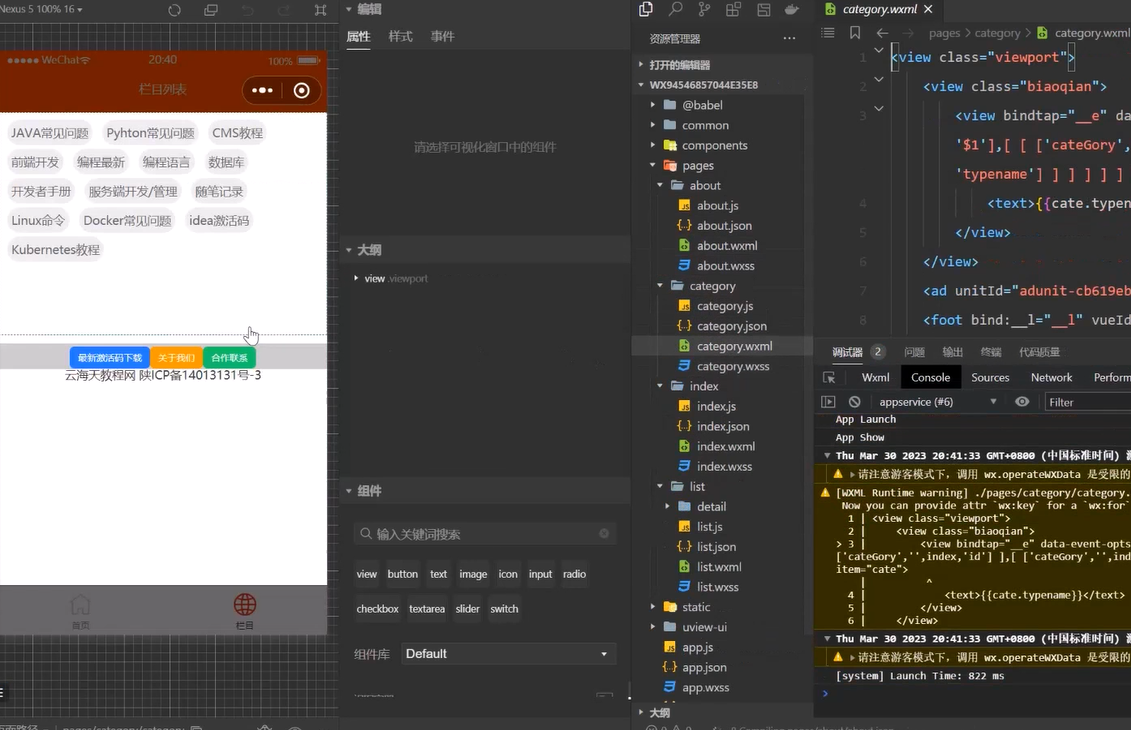
Task: Close the category.wxml editor tab
Action: point(928,9)
